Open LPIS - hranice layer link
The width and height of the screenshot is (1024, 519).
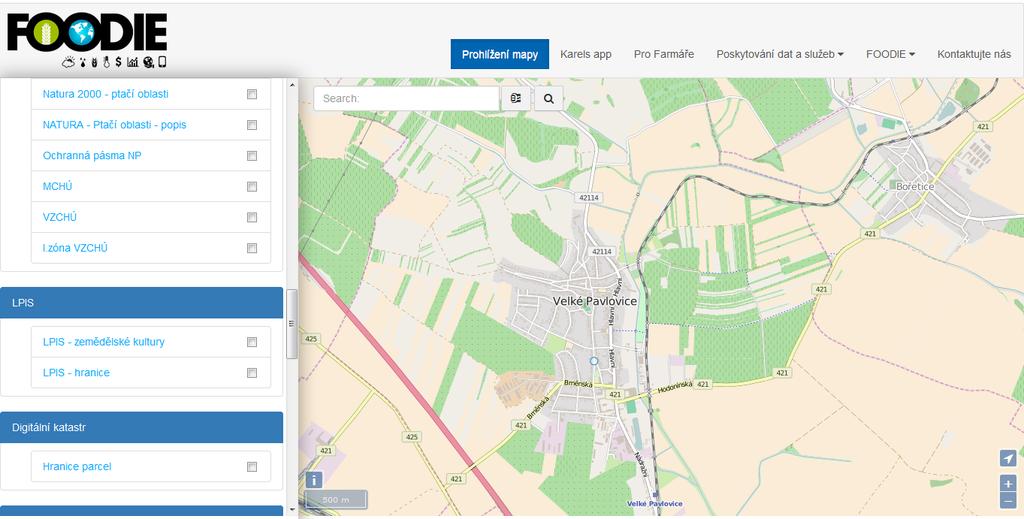click(76, 373)
